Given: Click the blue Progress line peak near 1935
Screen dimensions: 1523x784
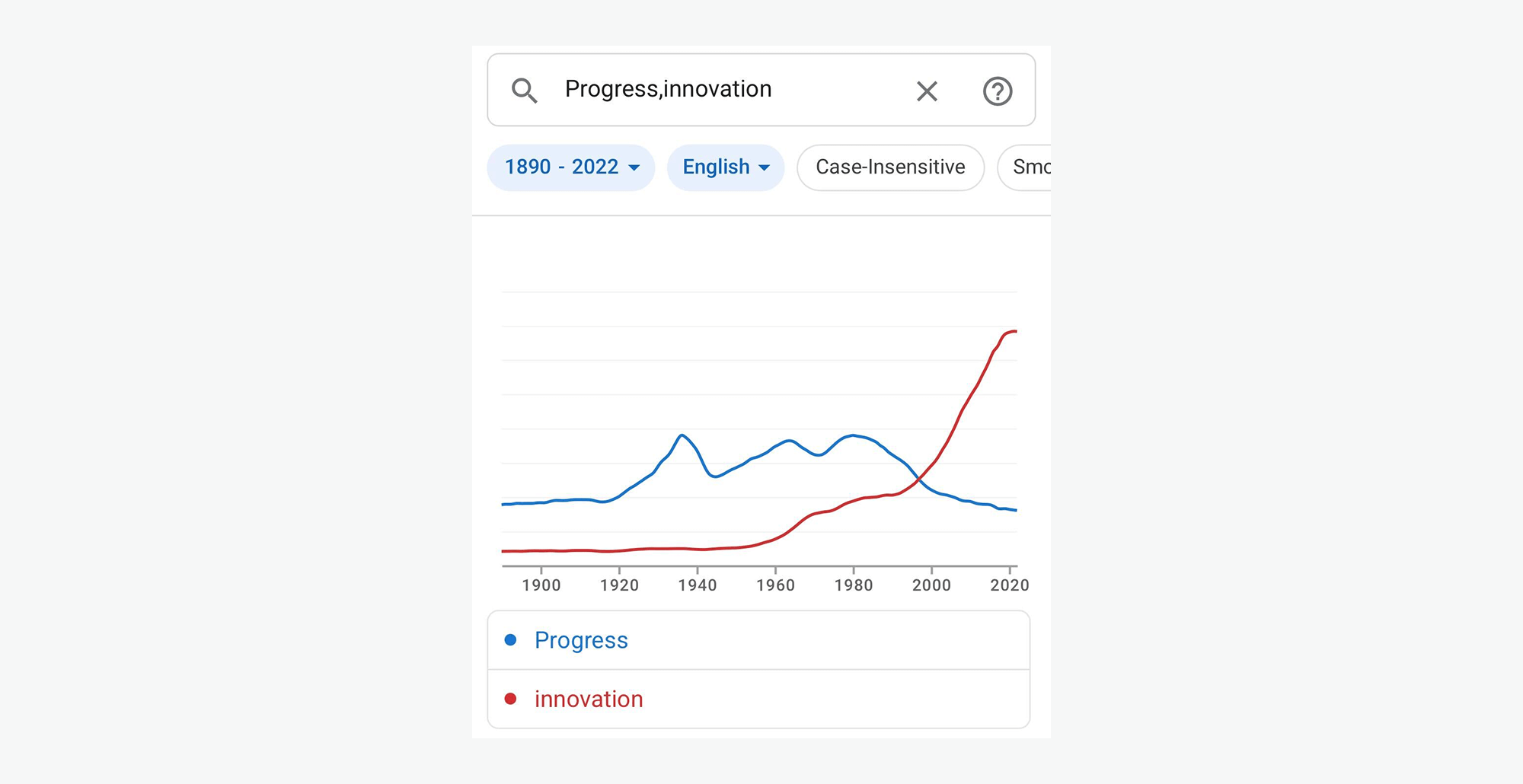Looking at the screenshot, I should coord(682,435).
